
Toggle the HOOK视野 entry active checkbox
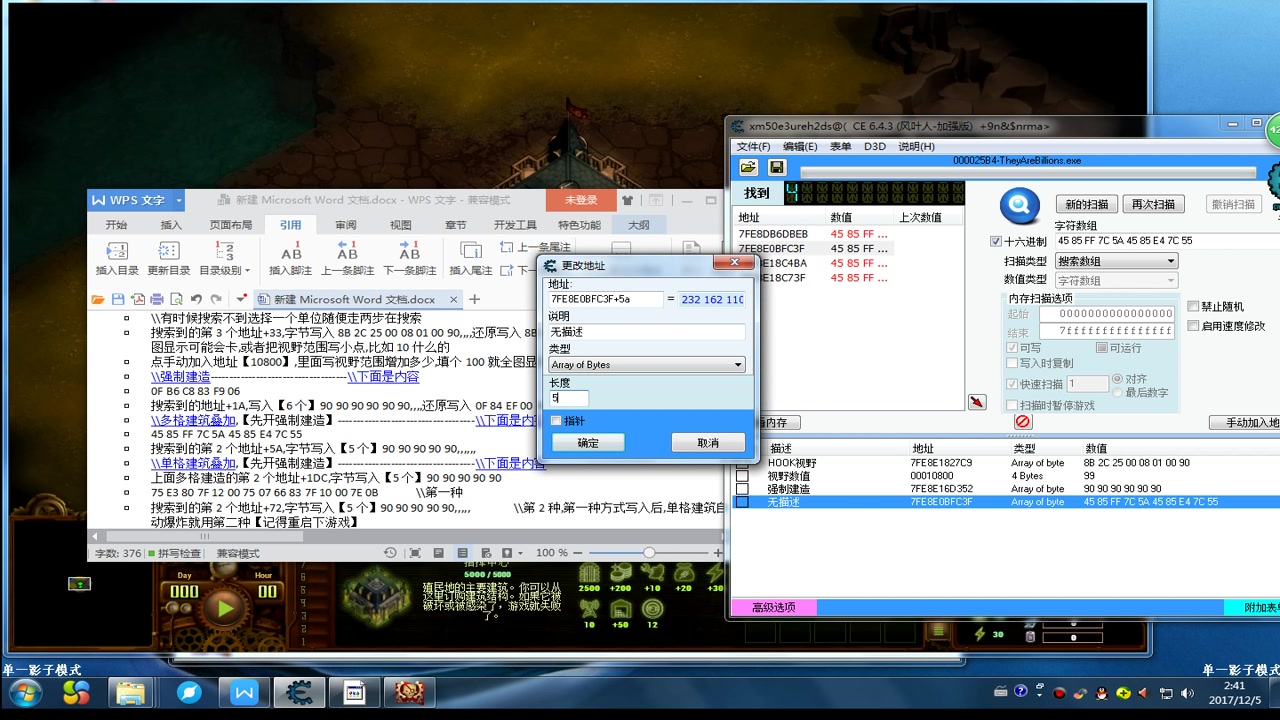point(742,463)
